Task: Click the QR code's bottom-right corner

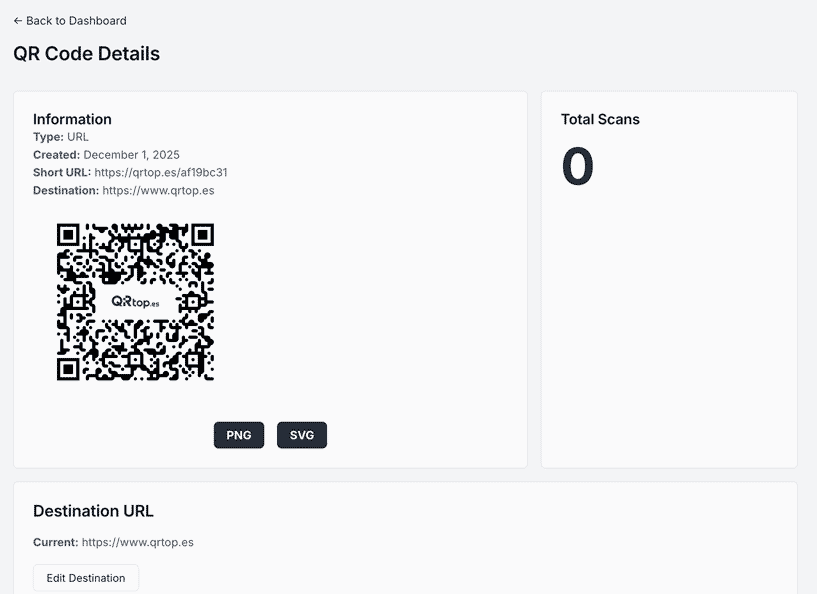Action: pyautogui.click(x=208, y=375)
